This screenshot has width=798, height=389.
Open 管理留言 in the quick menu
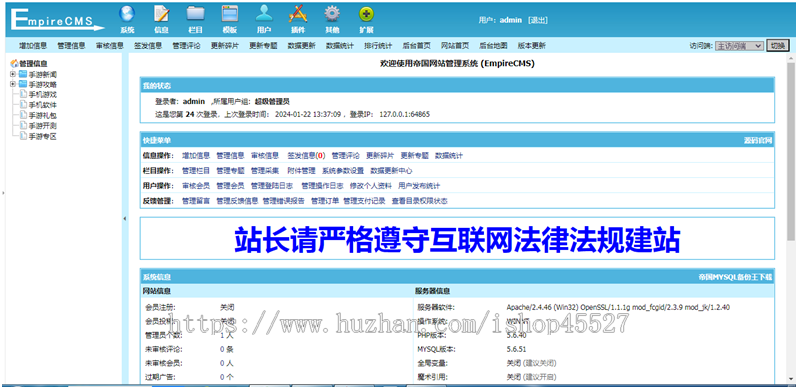(x=196, y=201)
